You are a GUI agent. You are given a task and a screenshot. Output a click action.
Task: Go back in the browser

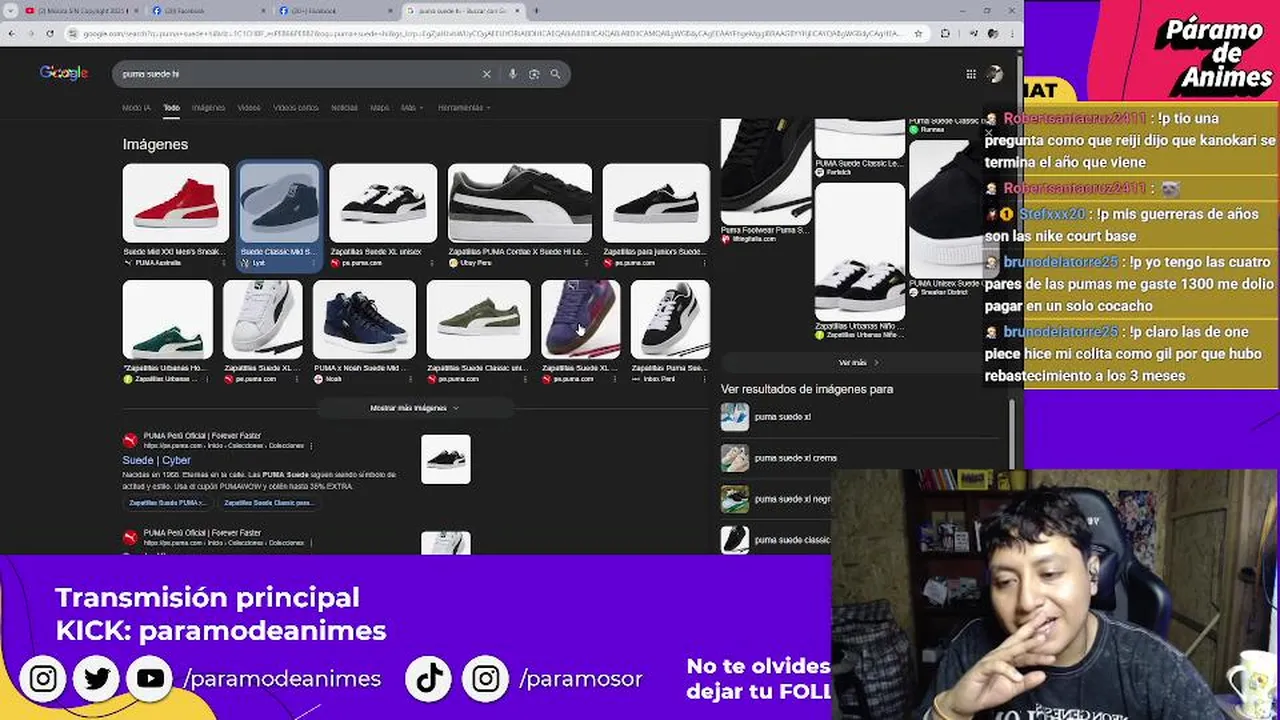11,33
